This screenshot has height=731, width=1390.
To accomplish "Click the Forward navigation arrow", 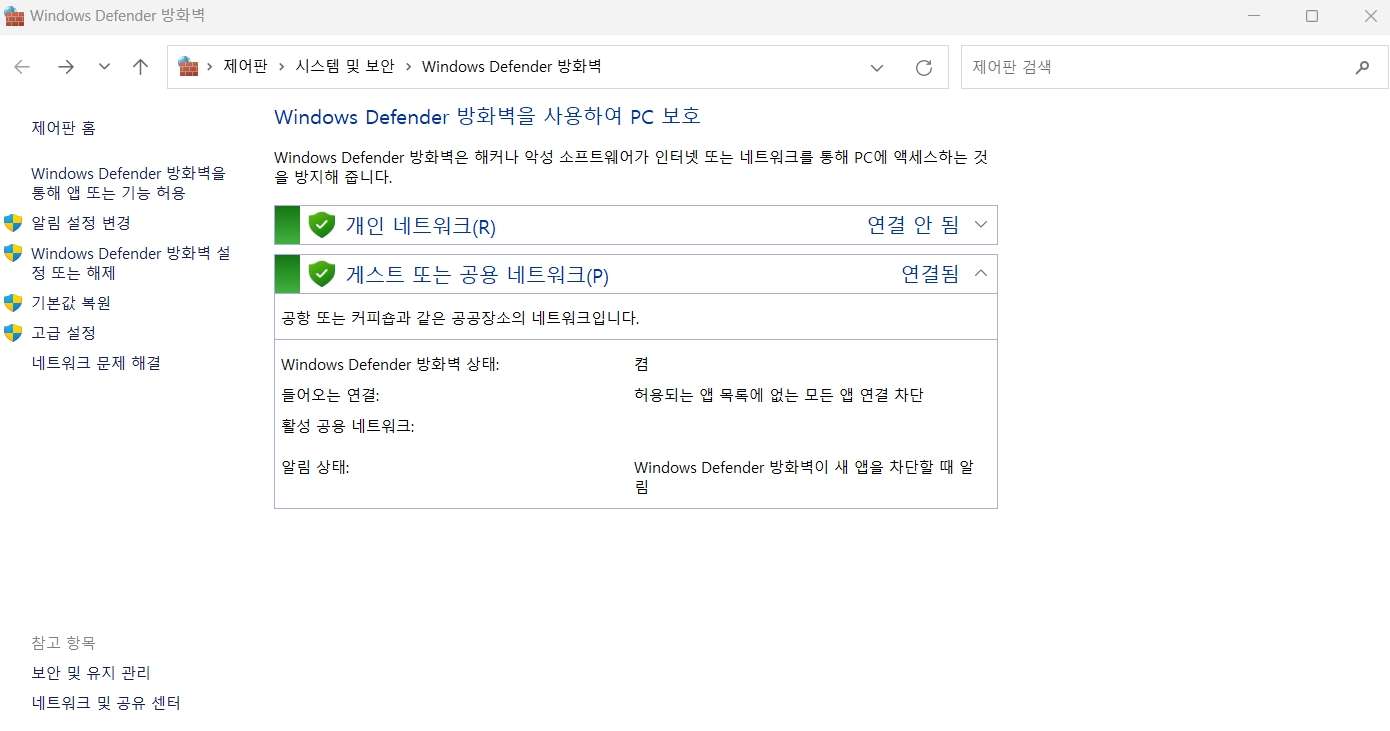I will point(66,67).
